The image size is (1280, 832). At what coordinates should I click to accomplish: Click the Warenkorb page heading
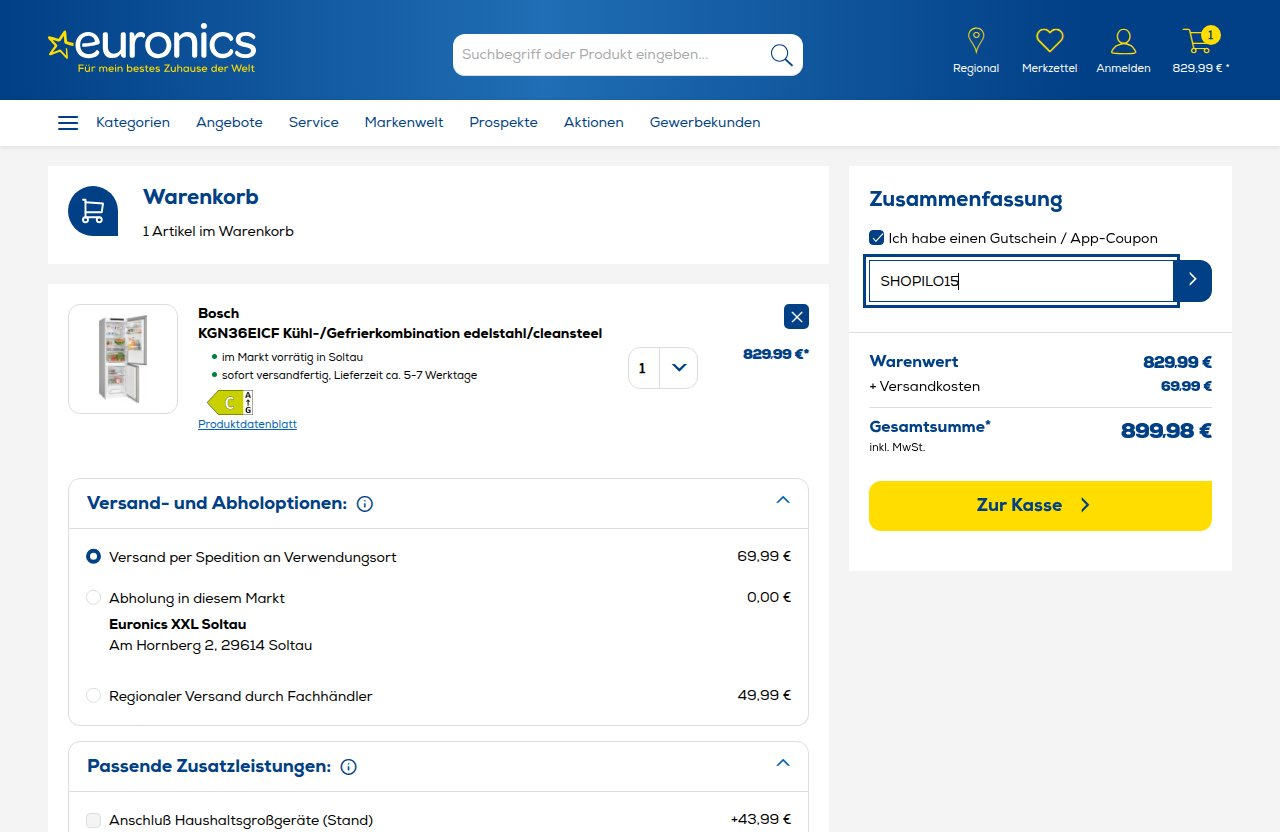pyautogui.click(x=201, y=197)
